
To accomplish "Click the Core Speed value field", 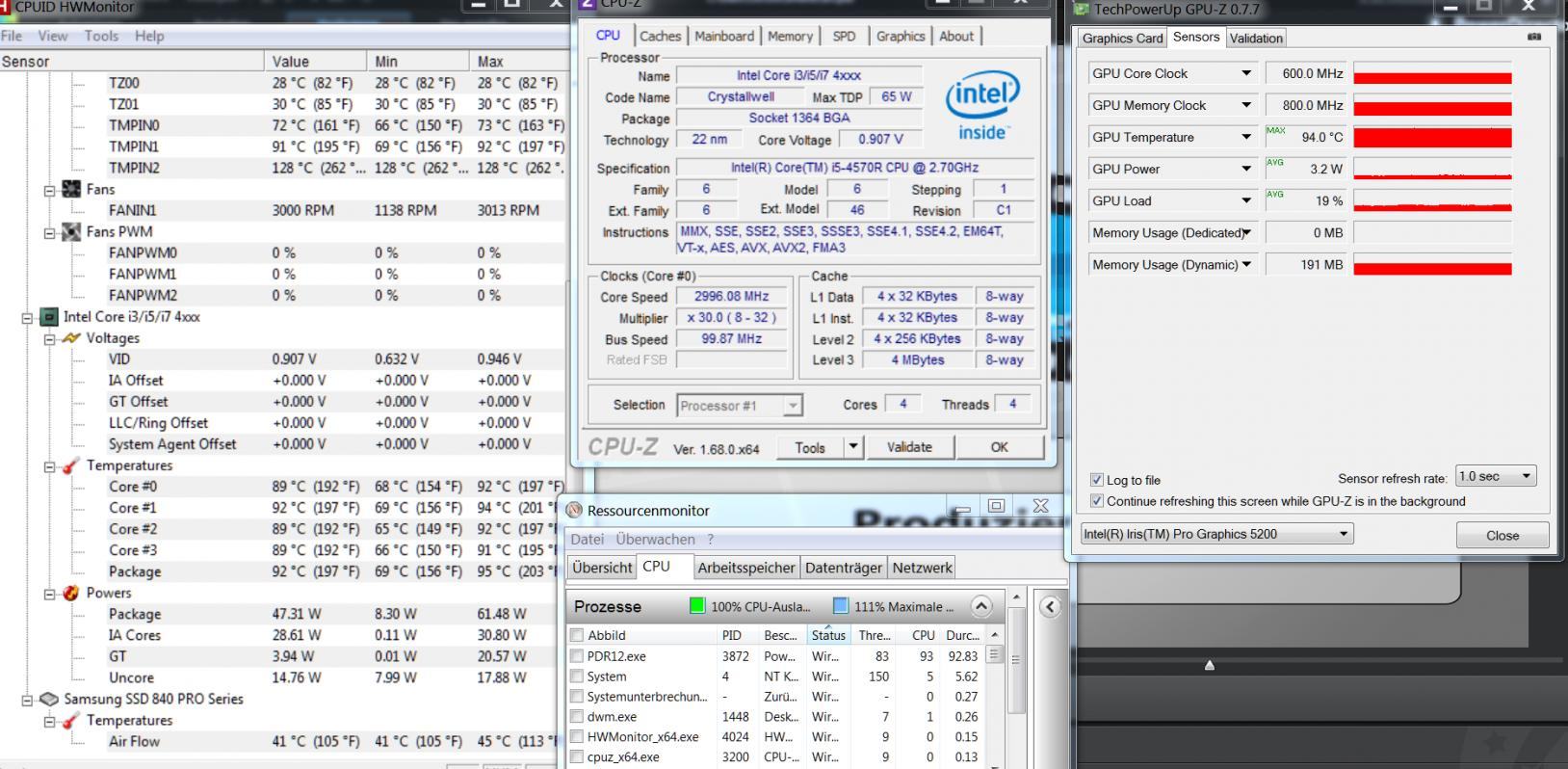I will point(731,297).
